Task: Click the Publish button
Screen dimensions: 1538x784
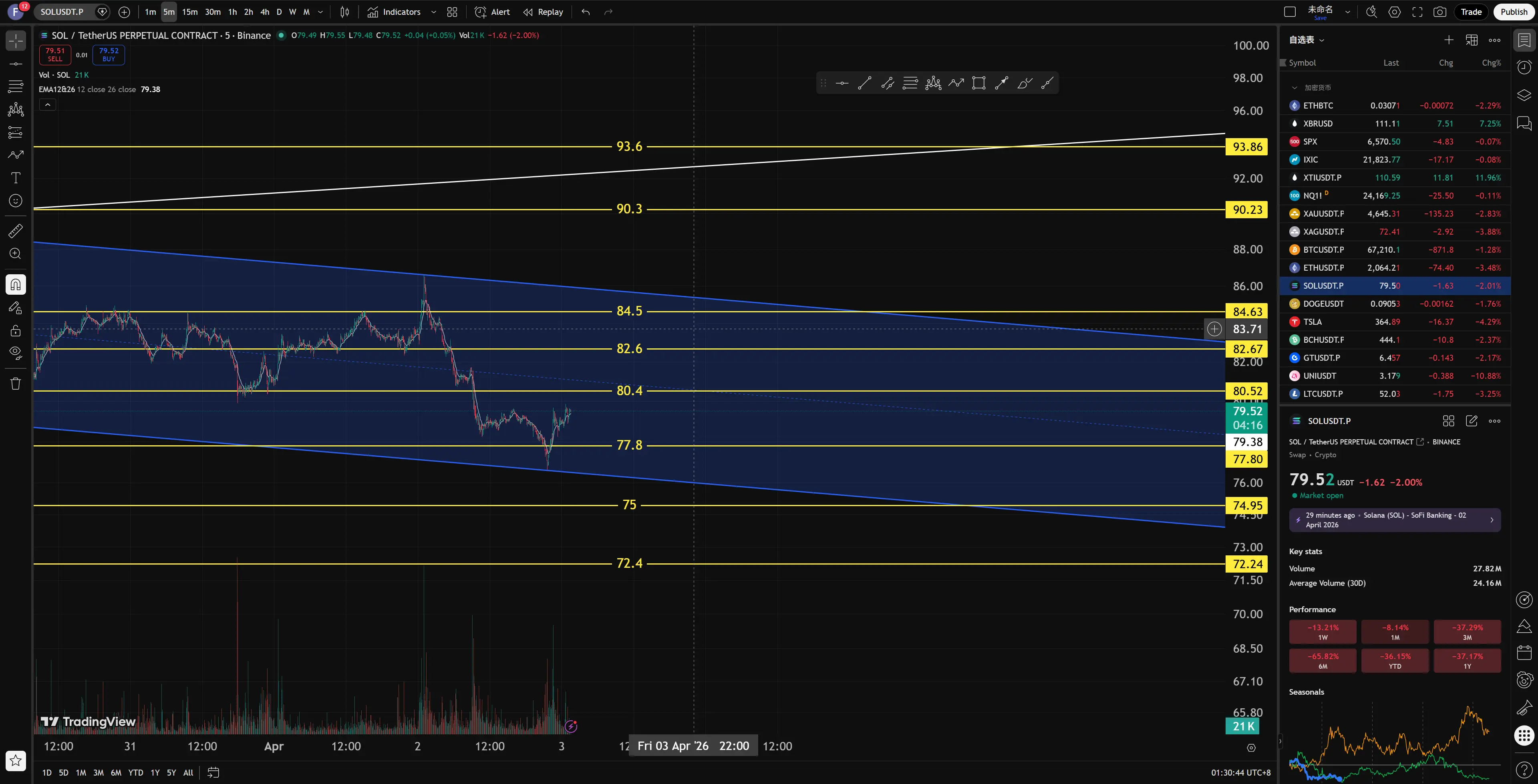Action: click(x=1514, y=12)
